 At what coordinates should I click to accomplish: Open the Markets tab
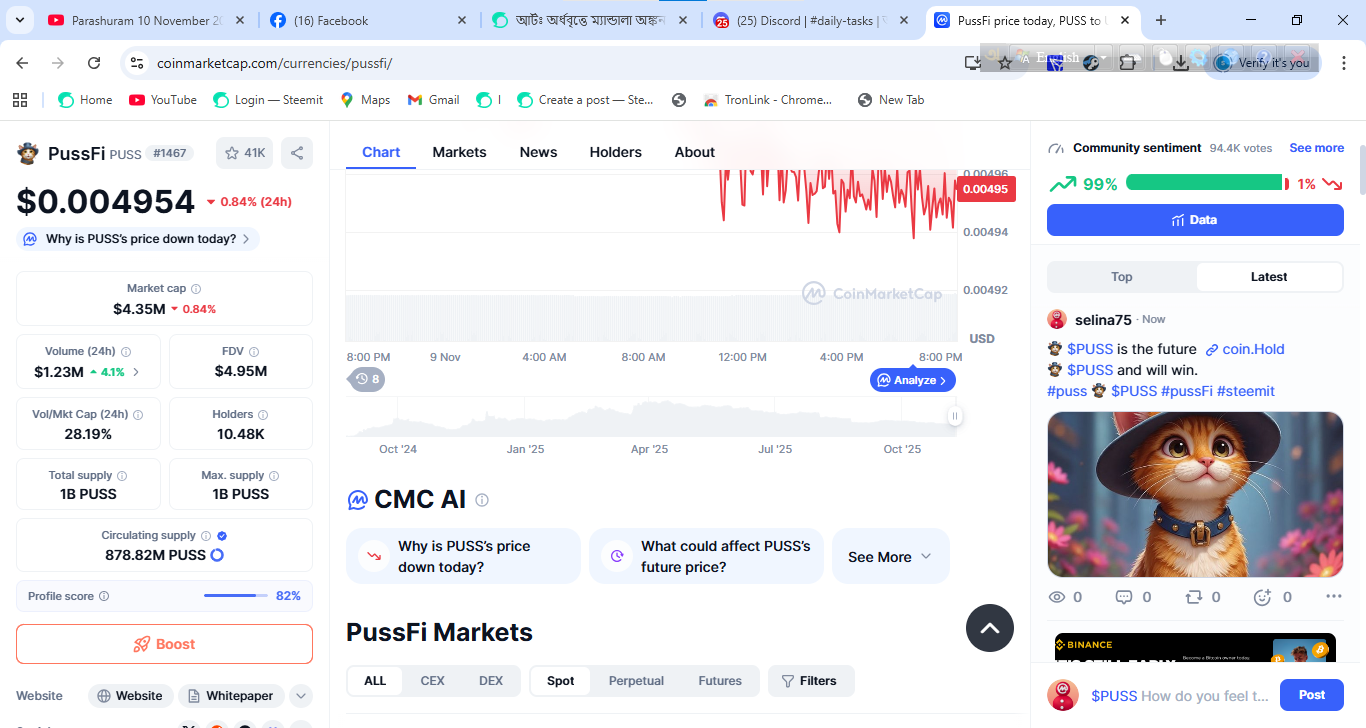point(459,152)
